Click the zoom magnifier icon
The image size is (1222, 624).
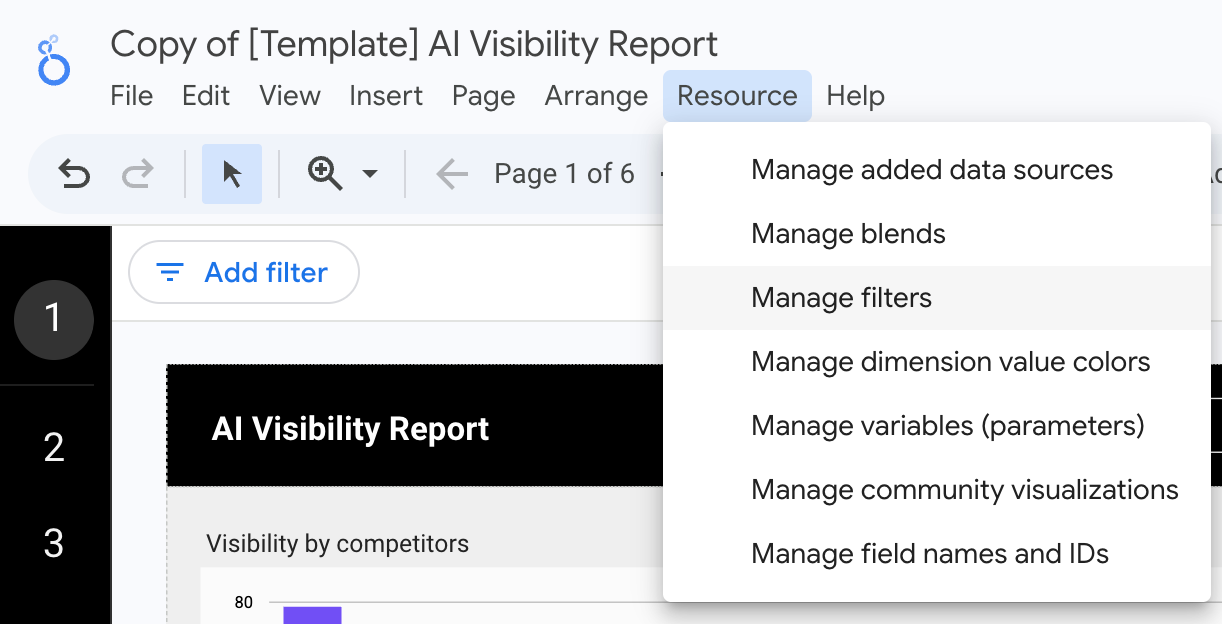pyautogui.click(x=326, y=174)
